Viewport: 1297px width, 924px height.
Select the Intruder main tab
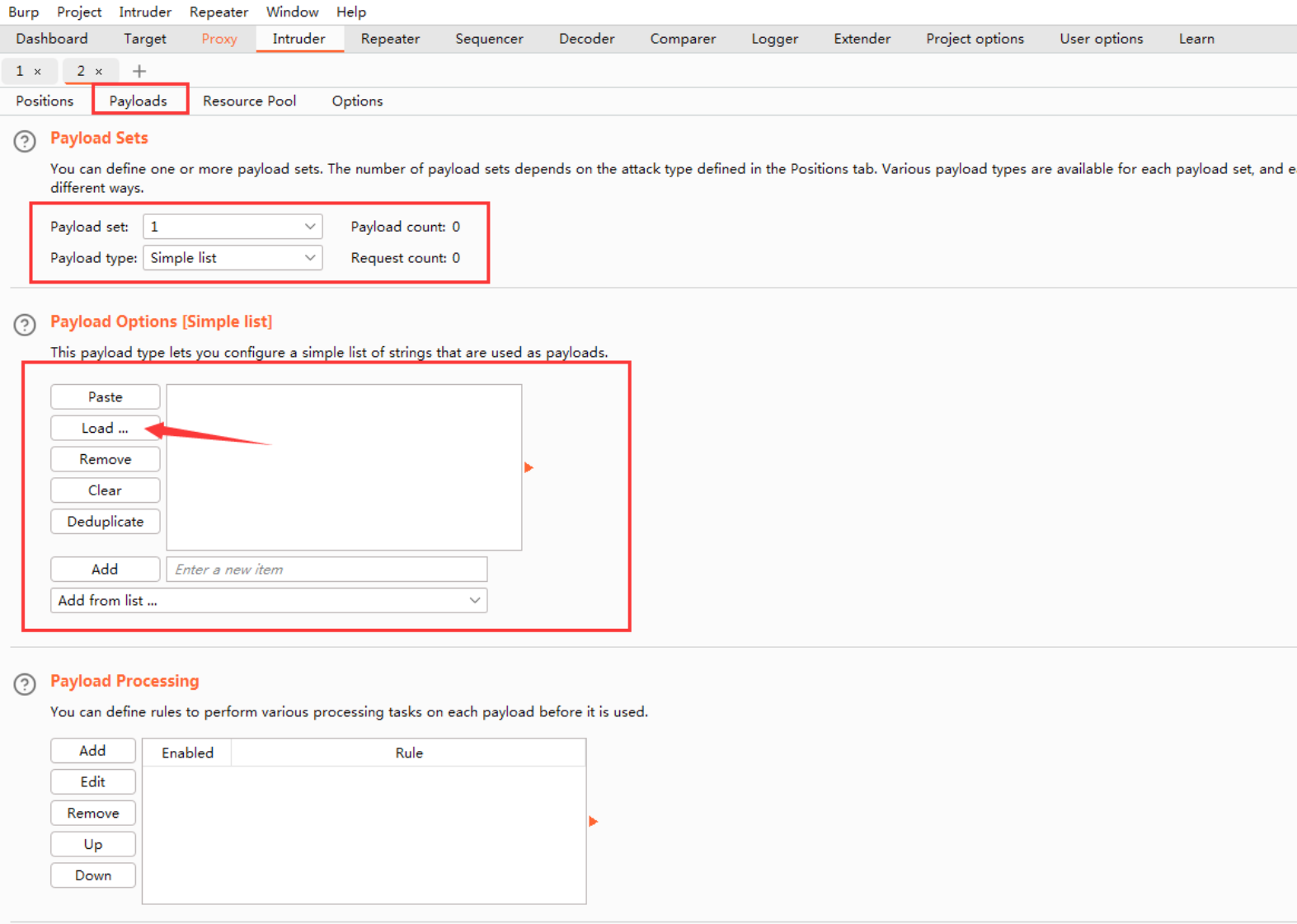[x=299, y=39]
